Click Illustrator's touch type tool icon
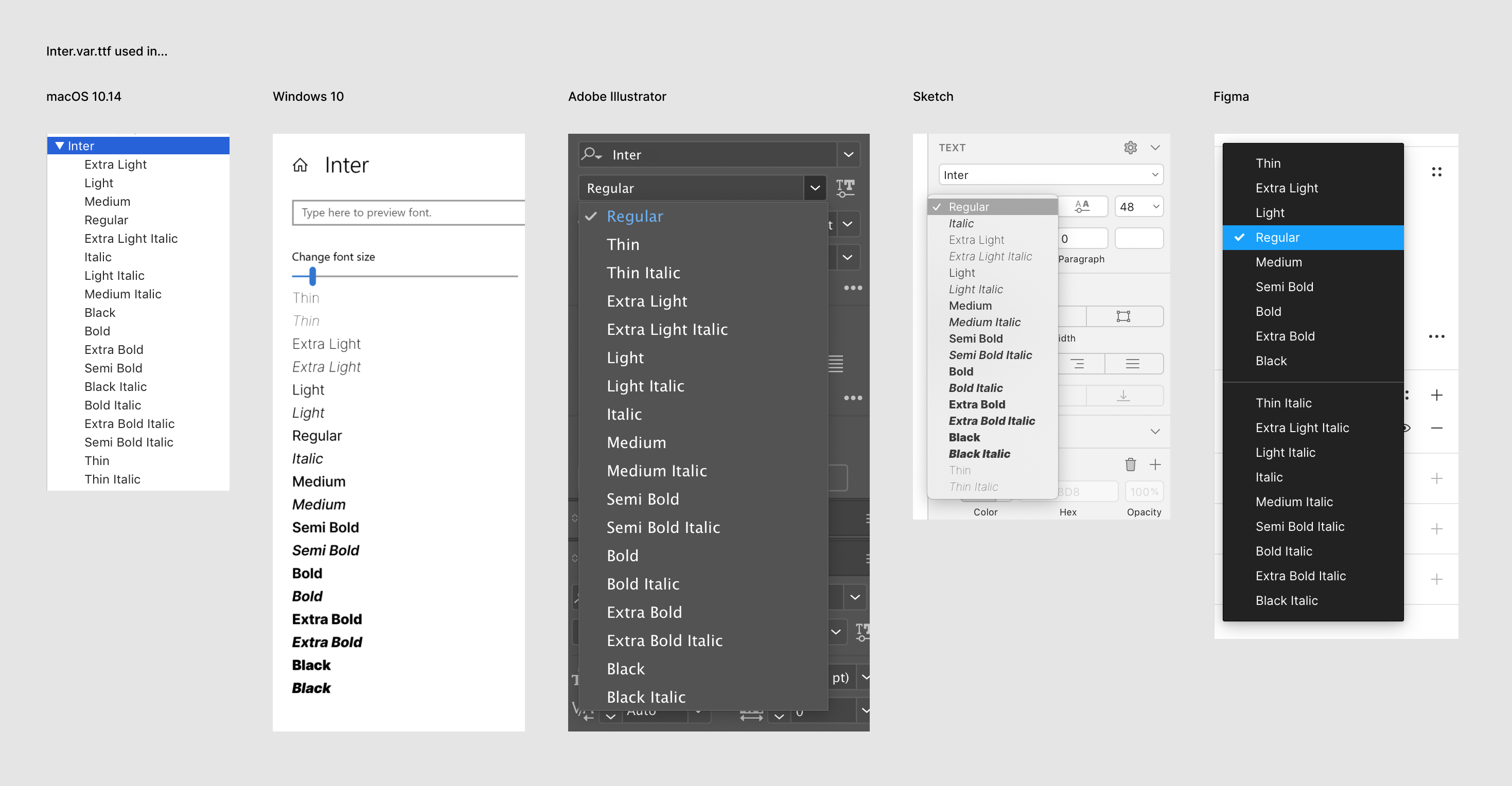This screenshot has width=1512, height=786. [x=845, y=188]
